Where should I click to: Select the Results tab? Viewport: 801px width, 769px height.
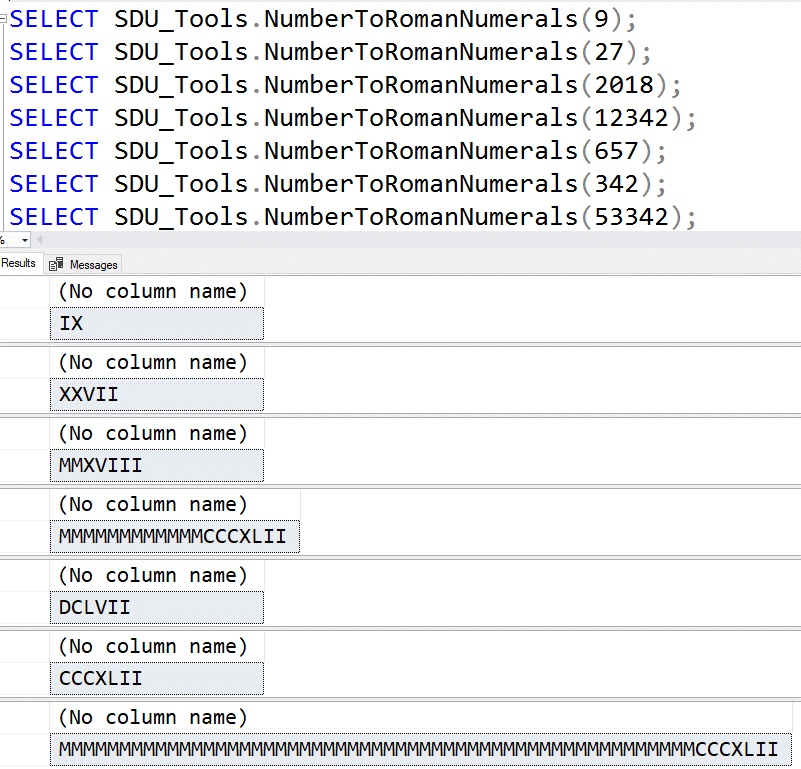pos(18,263)
